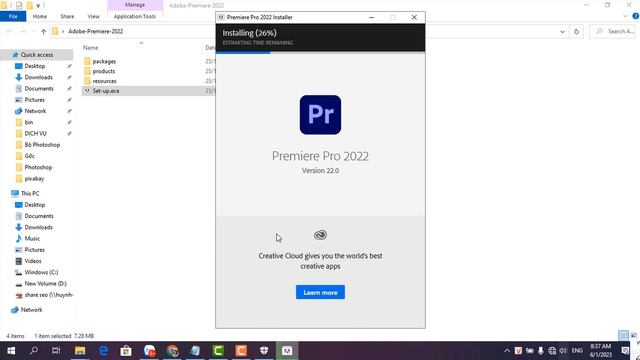
Task: Select the Manage contextual tab
Action: point(135,5)
